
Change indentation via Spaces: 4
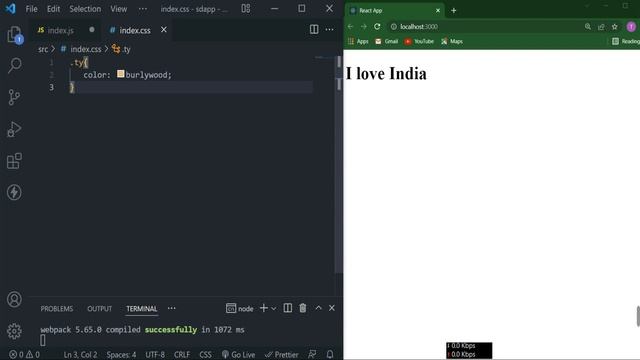pos(121,354)
